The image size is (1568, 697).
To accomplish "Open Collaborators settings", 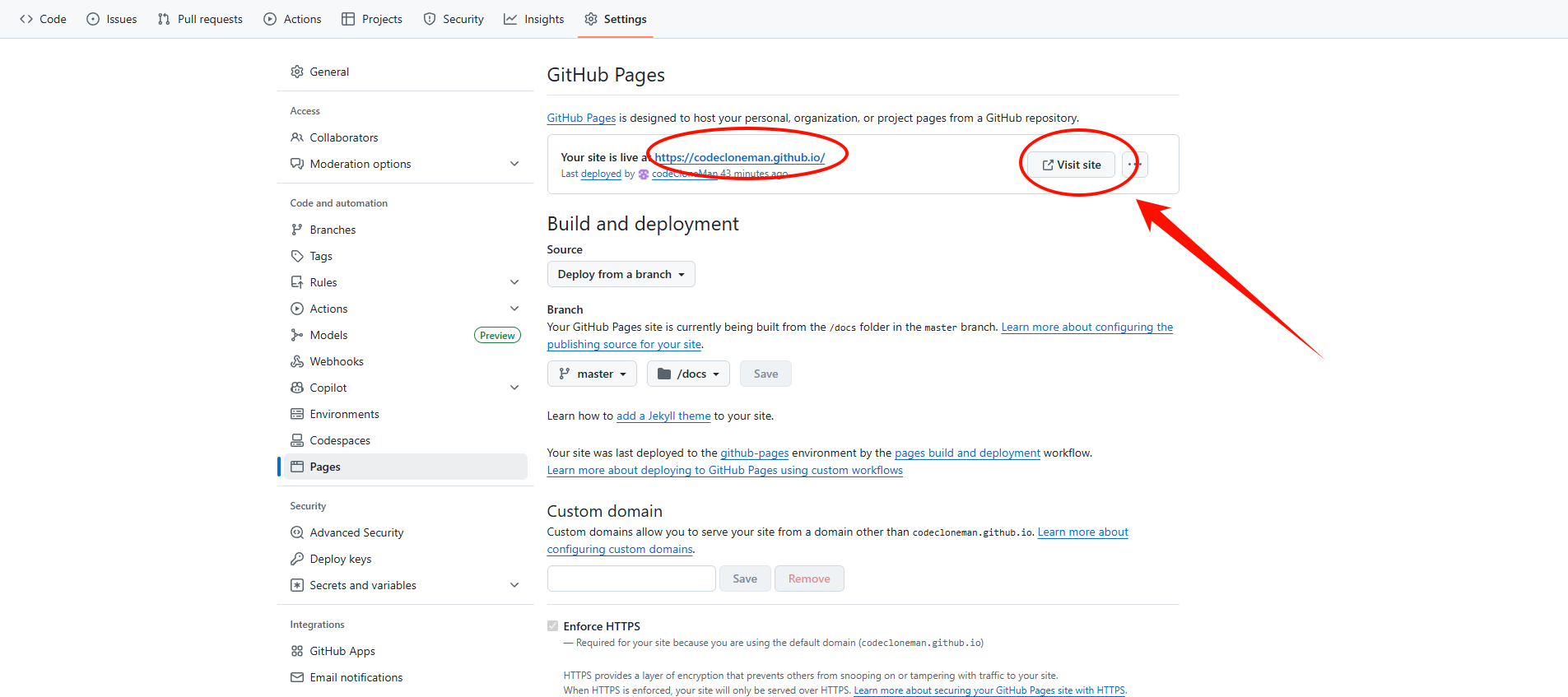I will [x=406, y=137].
